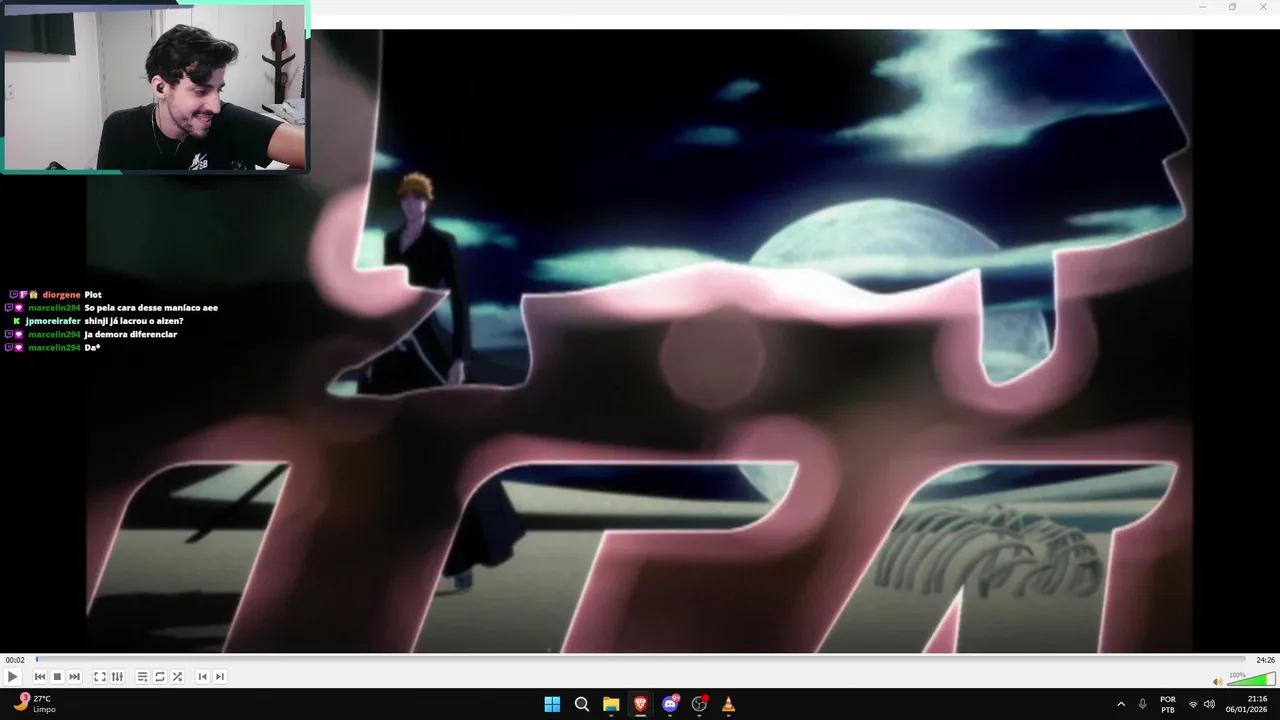Toggle shuffle random playback
This screenshot has width=1280, height=720.
[177, 677]
